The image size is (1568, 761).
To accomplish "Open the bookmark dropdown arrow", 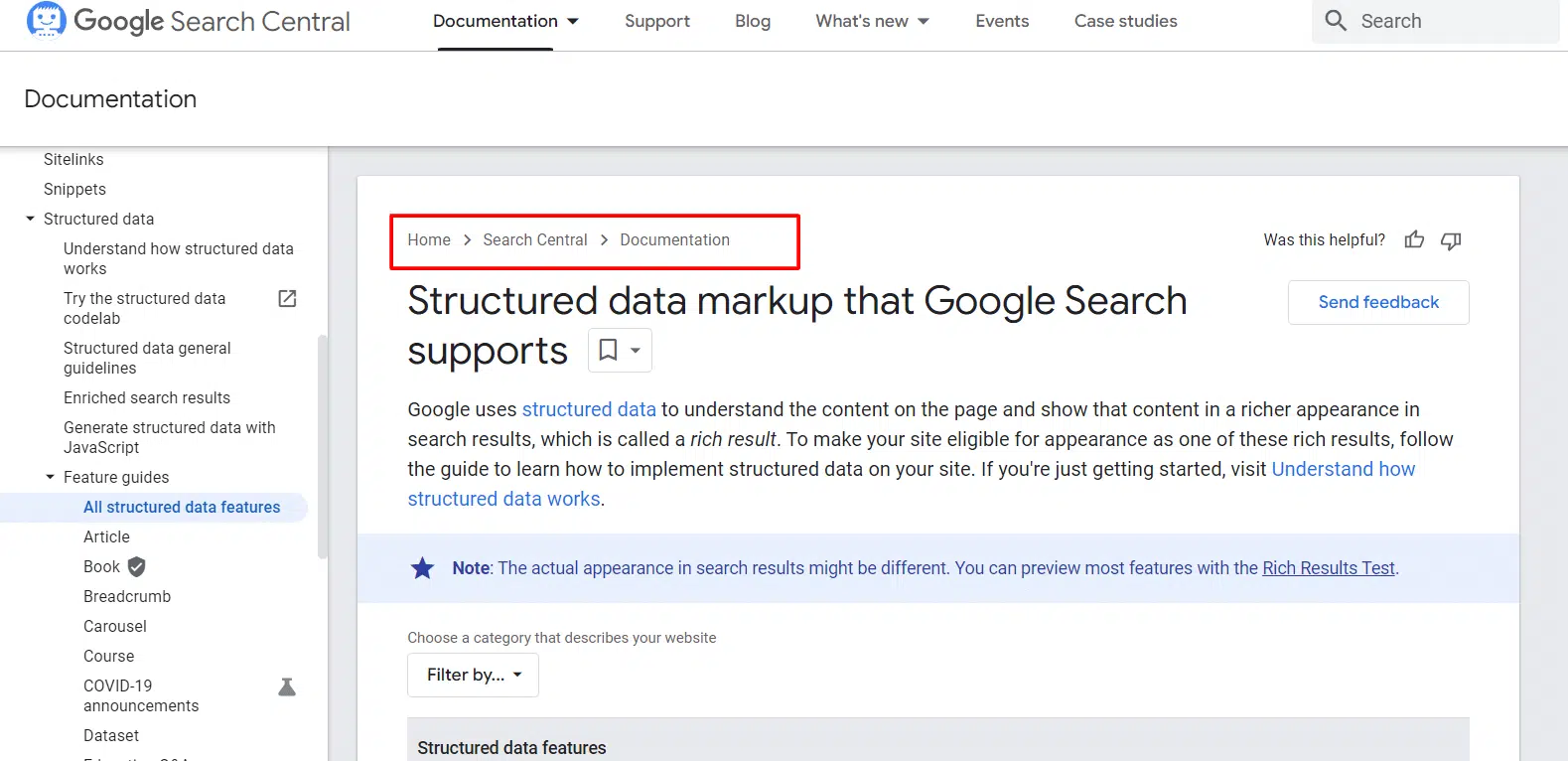I will tap(636, 350).
